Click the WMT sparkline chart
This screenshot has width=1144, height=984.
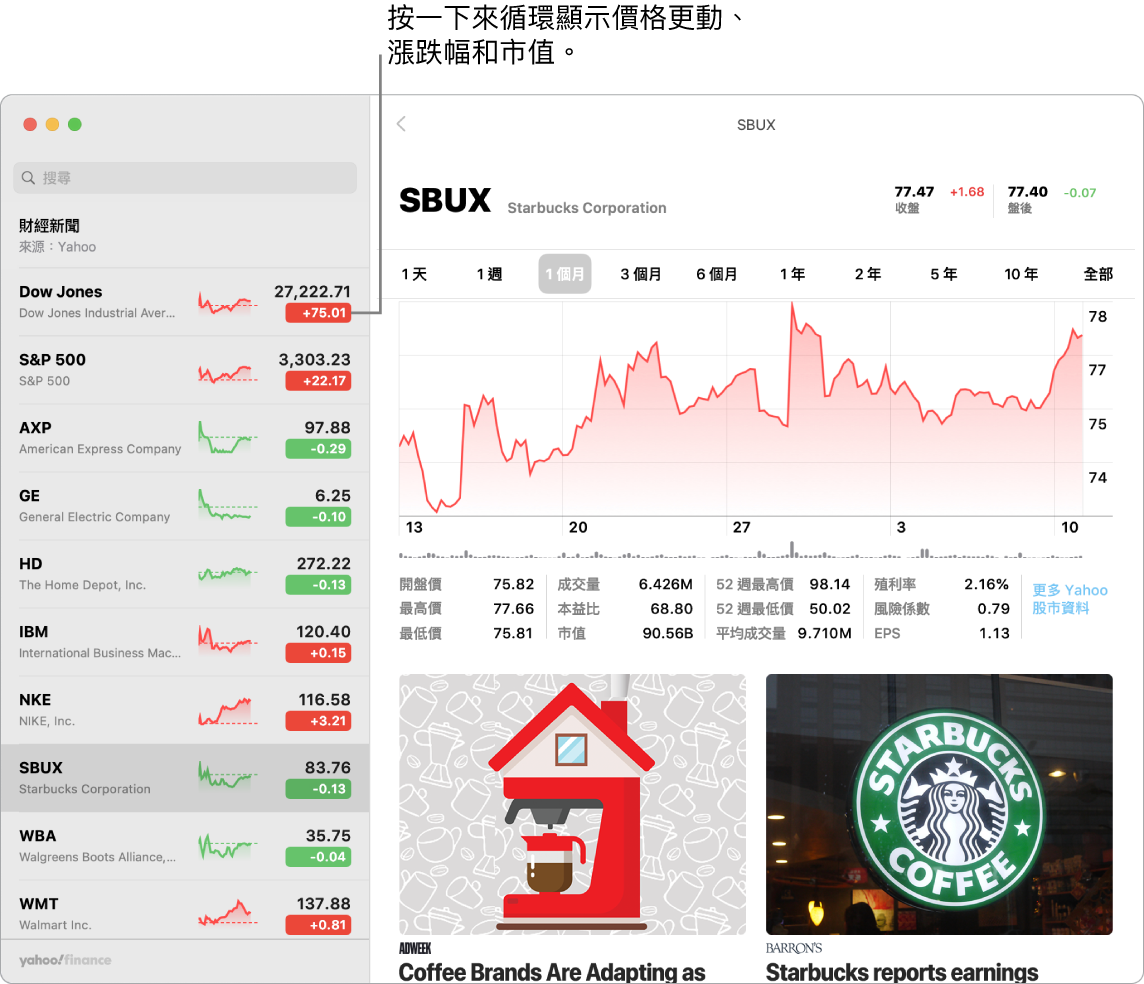(x=228, y=914)
